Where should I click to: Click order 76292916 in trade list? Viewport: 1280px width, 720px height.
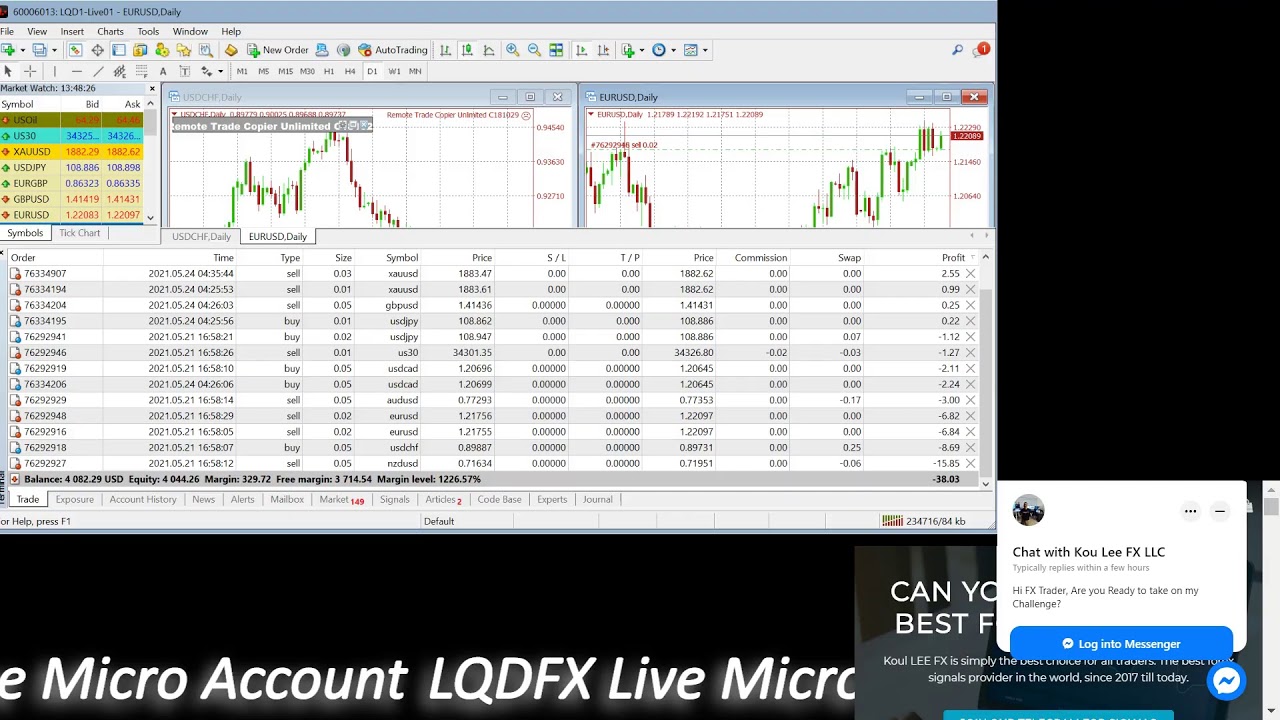point(490,432)
